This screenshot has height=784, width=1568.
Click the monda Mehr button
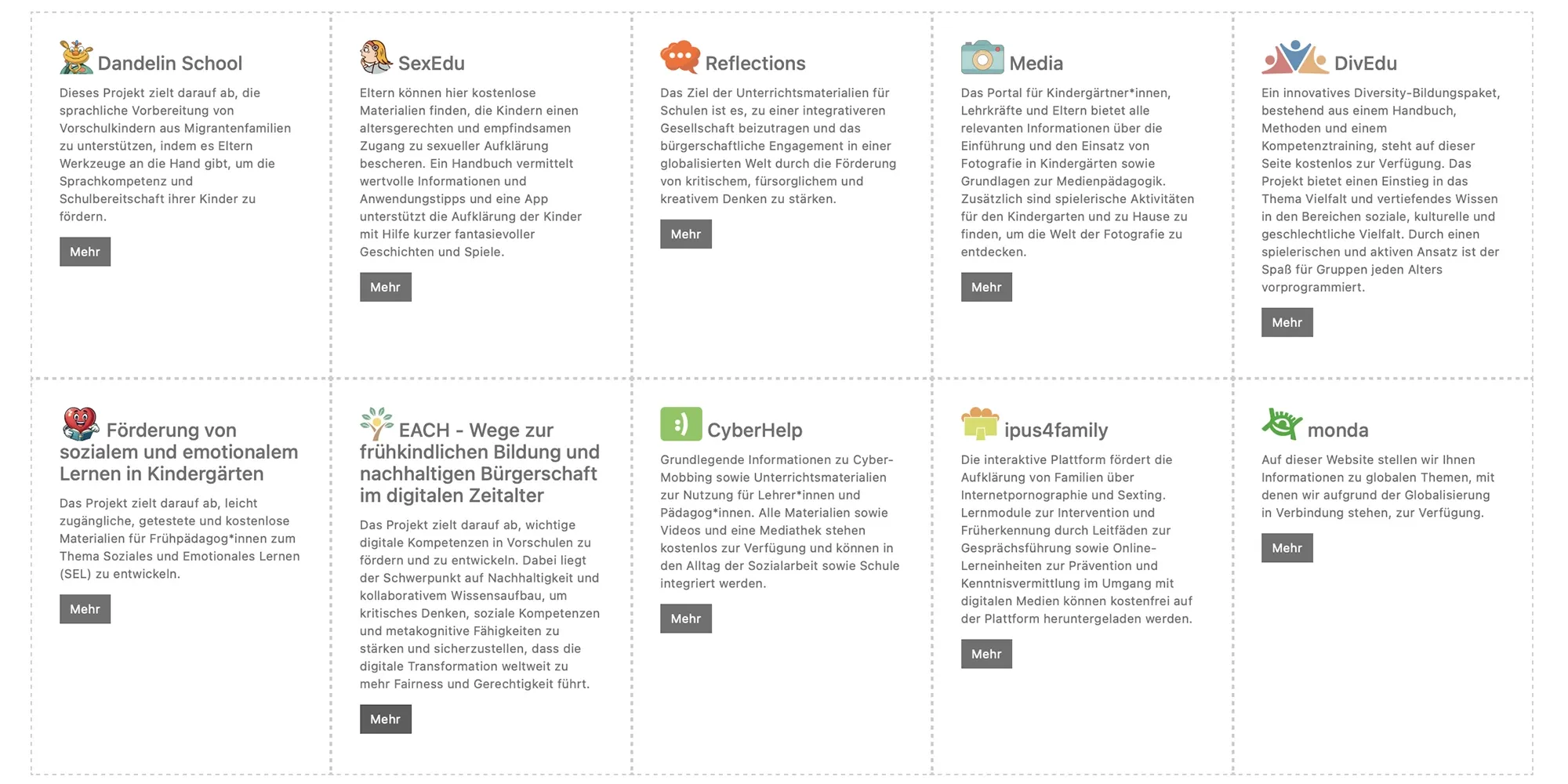pos(1287,548)
